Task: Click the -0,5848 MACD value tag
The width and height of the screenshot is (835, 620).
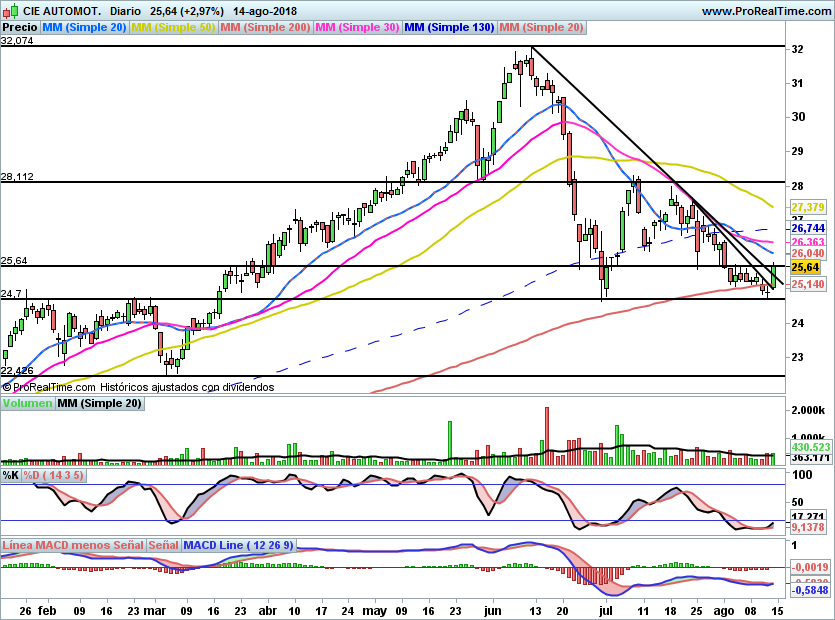Action: click(x=810, y=590)
